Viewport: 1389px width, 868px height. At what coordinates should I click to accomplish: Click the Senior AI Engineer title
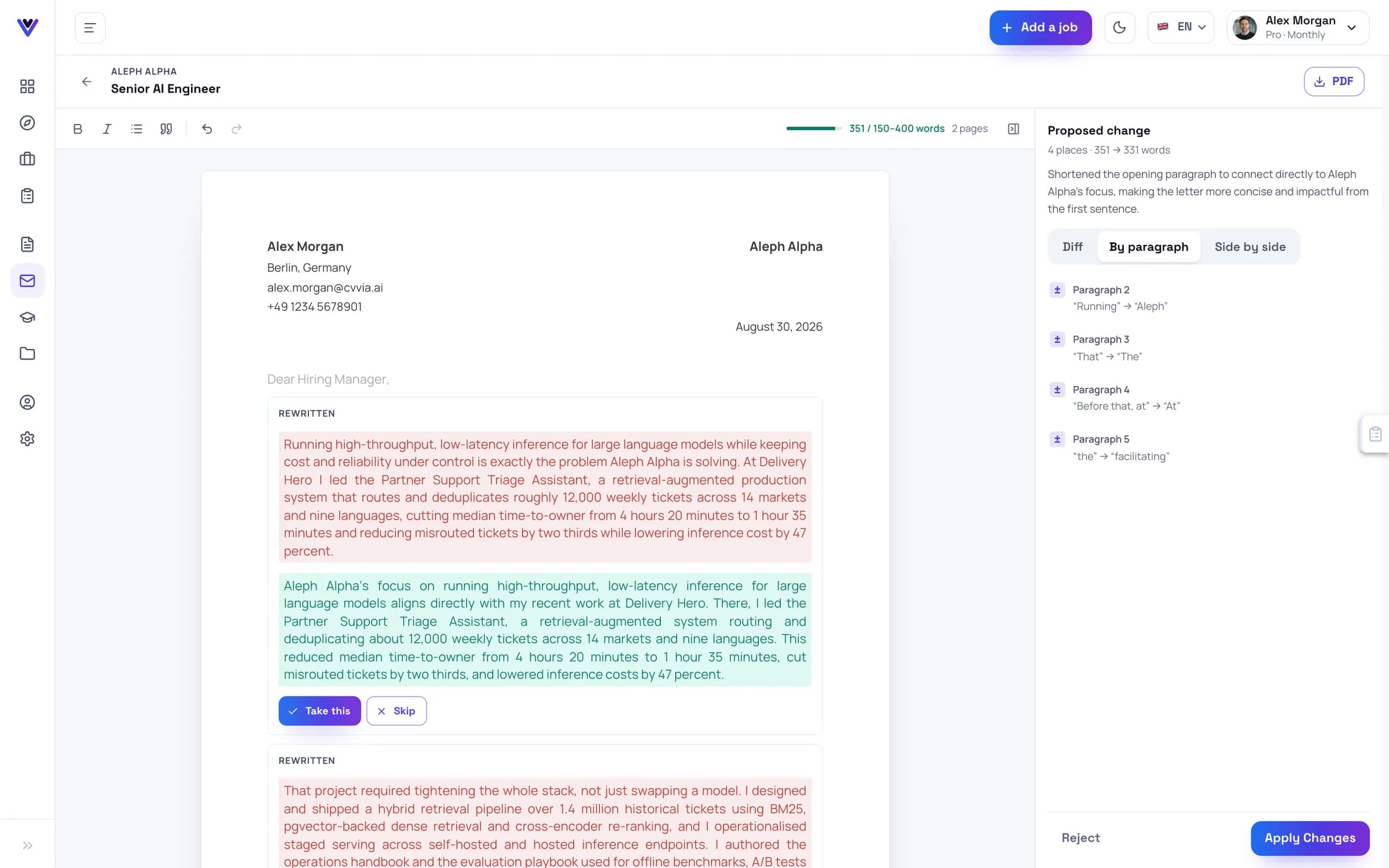click(x=166, y=89)
